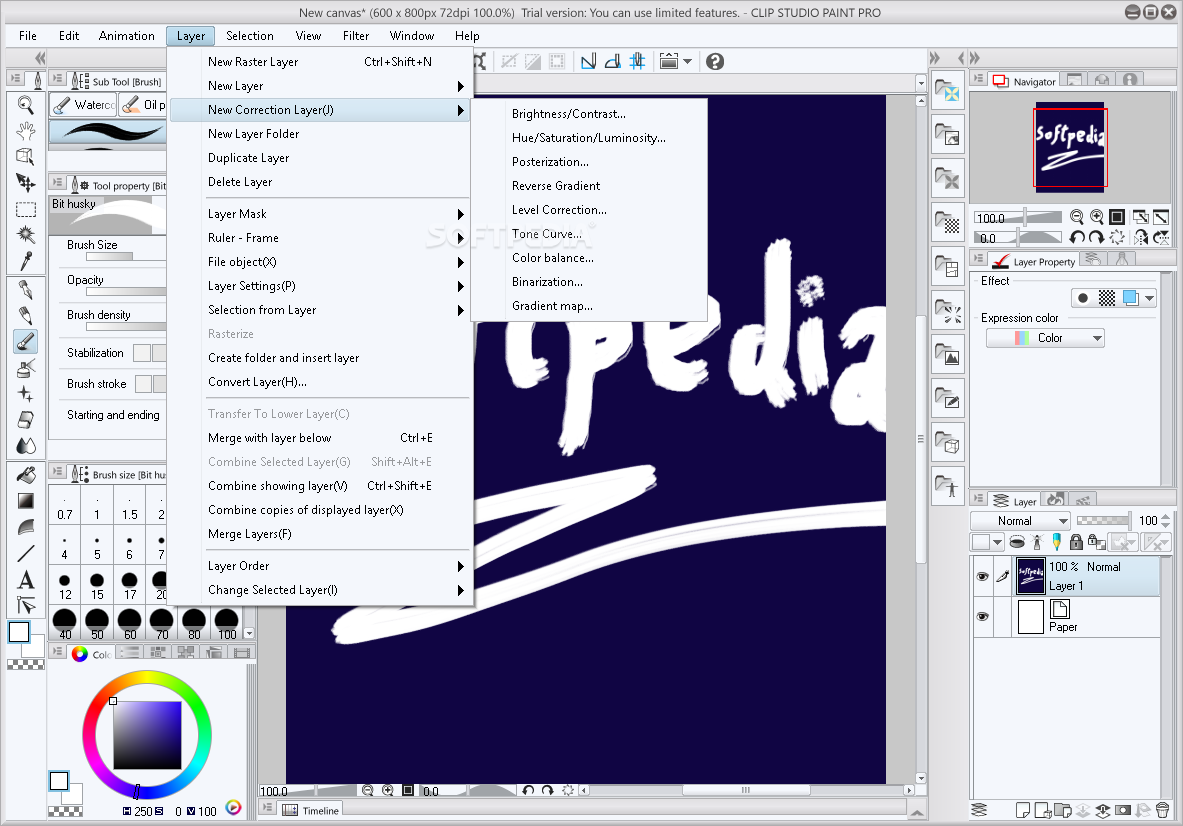Click in the color wheel square
1183x826 pixels.
[x=147, y=735]
